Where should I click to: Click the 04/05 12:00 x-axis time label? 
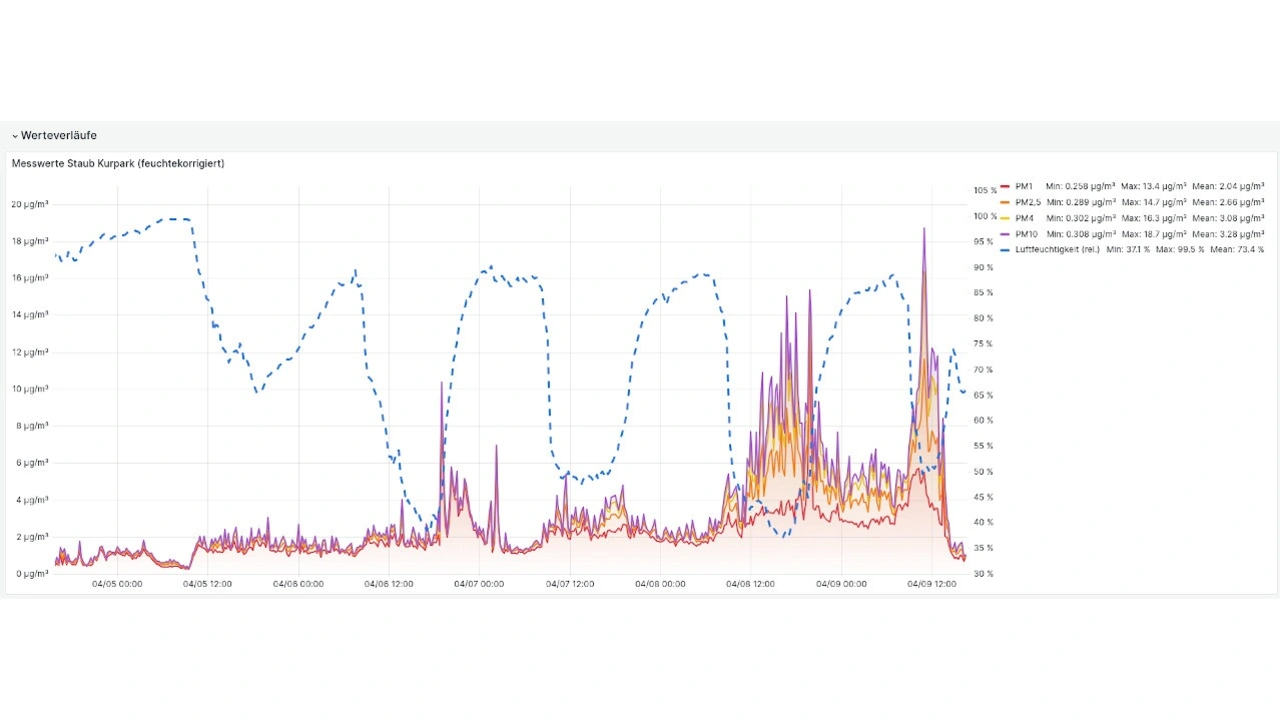click(207, 584)
